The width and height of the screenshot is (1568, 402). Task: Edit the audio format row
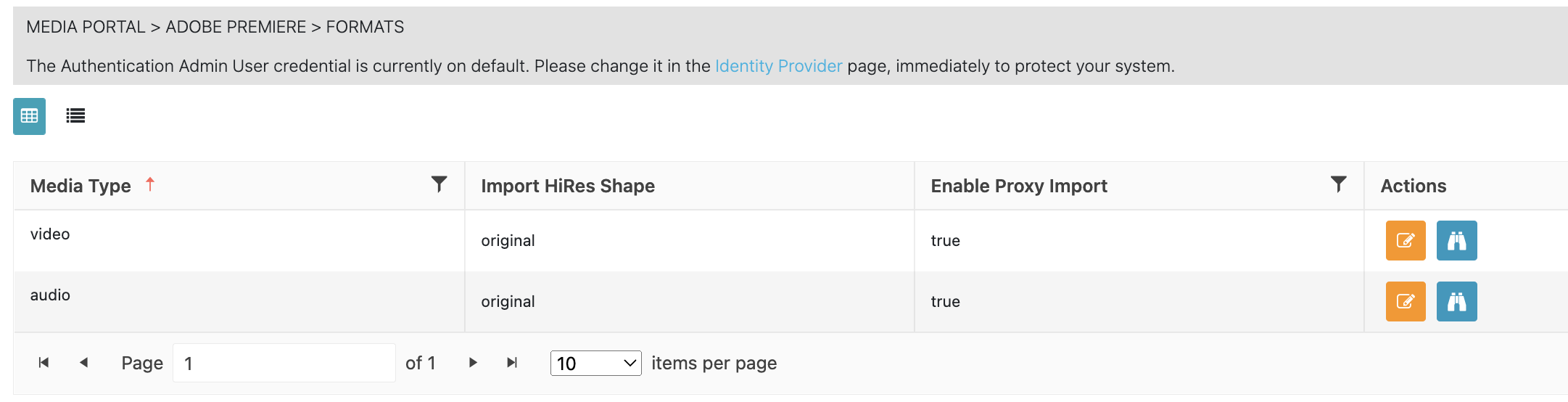1405,301
